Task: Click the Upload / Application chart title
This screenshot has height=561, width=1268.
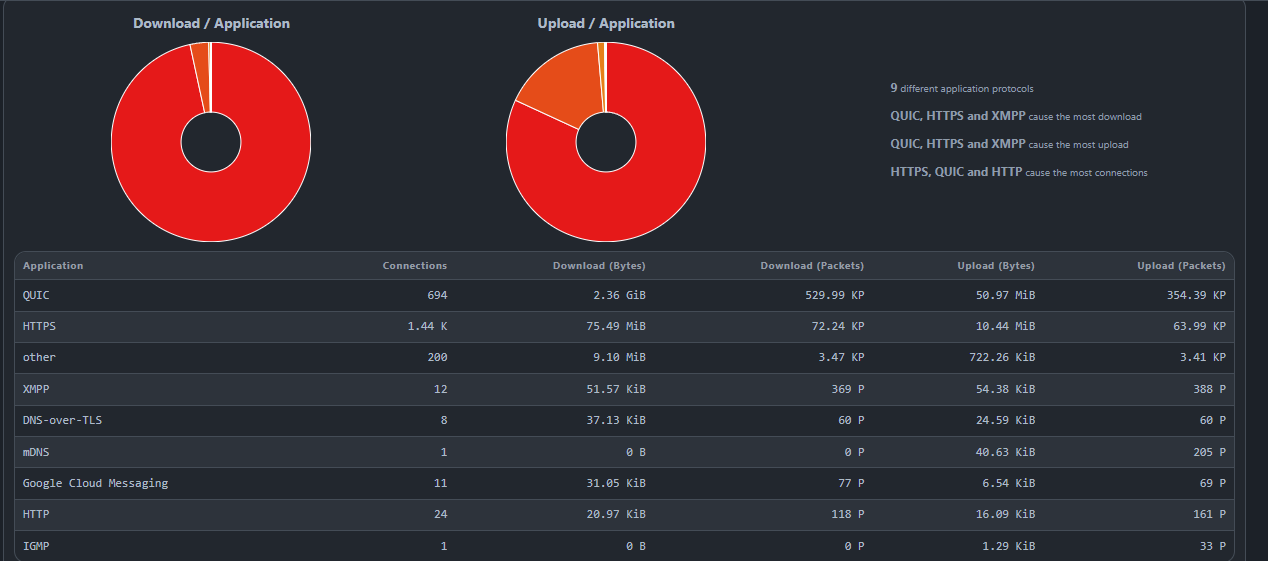Action: [606, 23]
